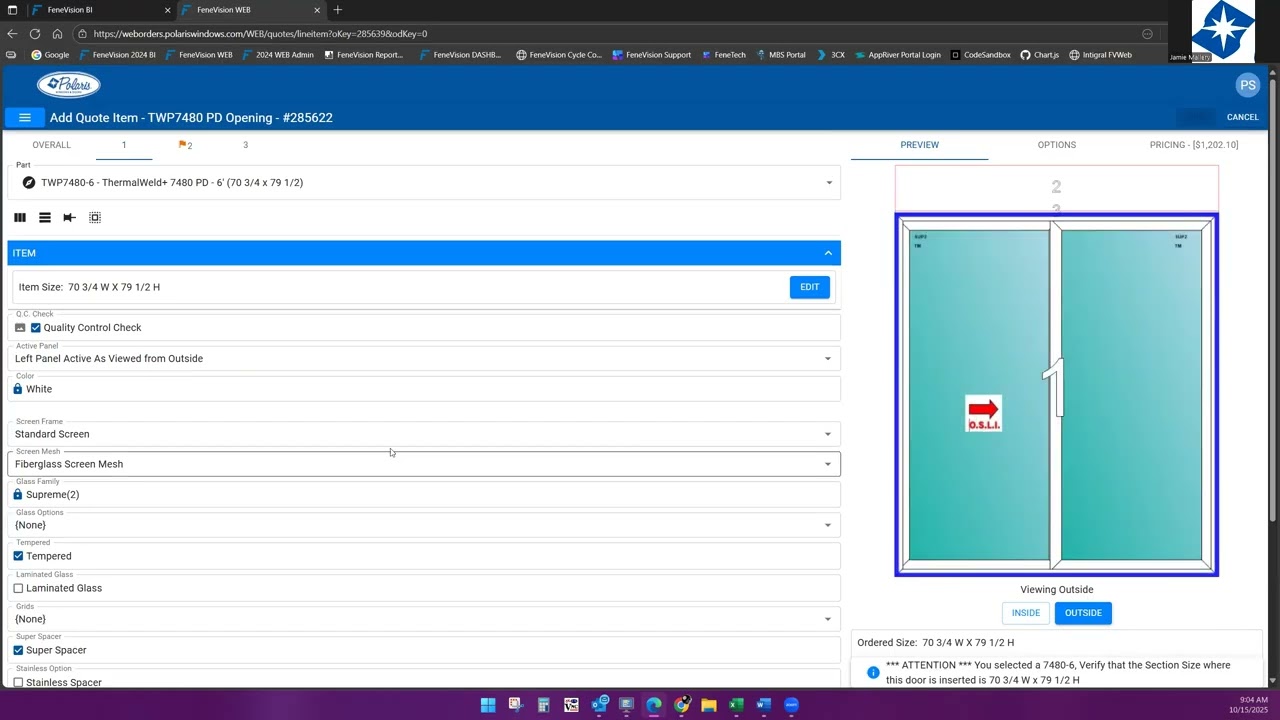Click the lock icon beside White color
This screenshot has height=720, width=1280.
tap(18, 389)
